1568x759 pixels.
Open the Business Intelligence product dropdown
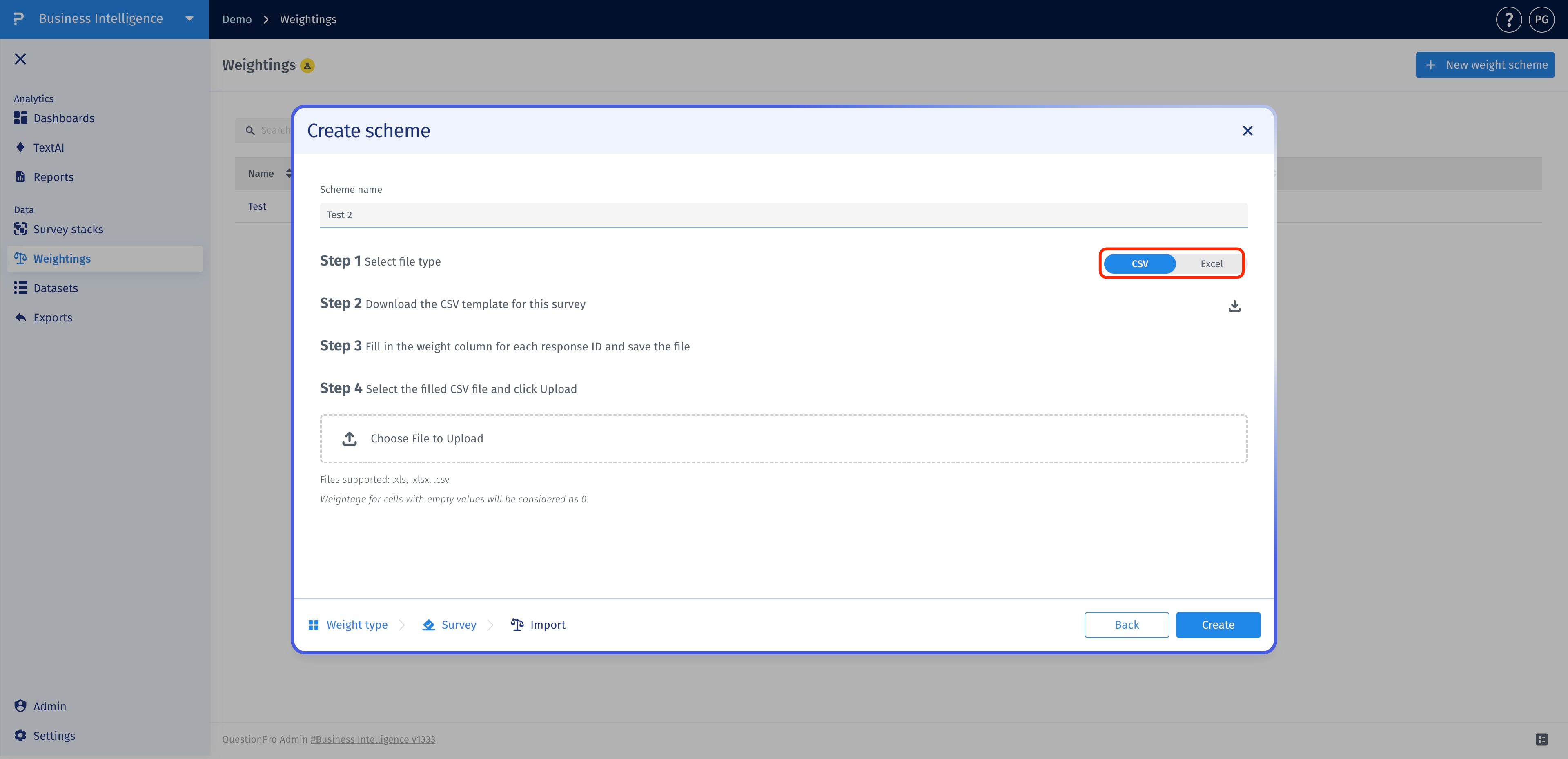tap(189, 19)
